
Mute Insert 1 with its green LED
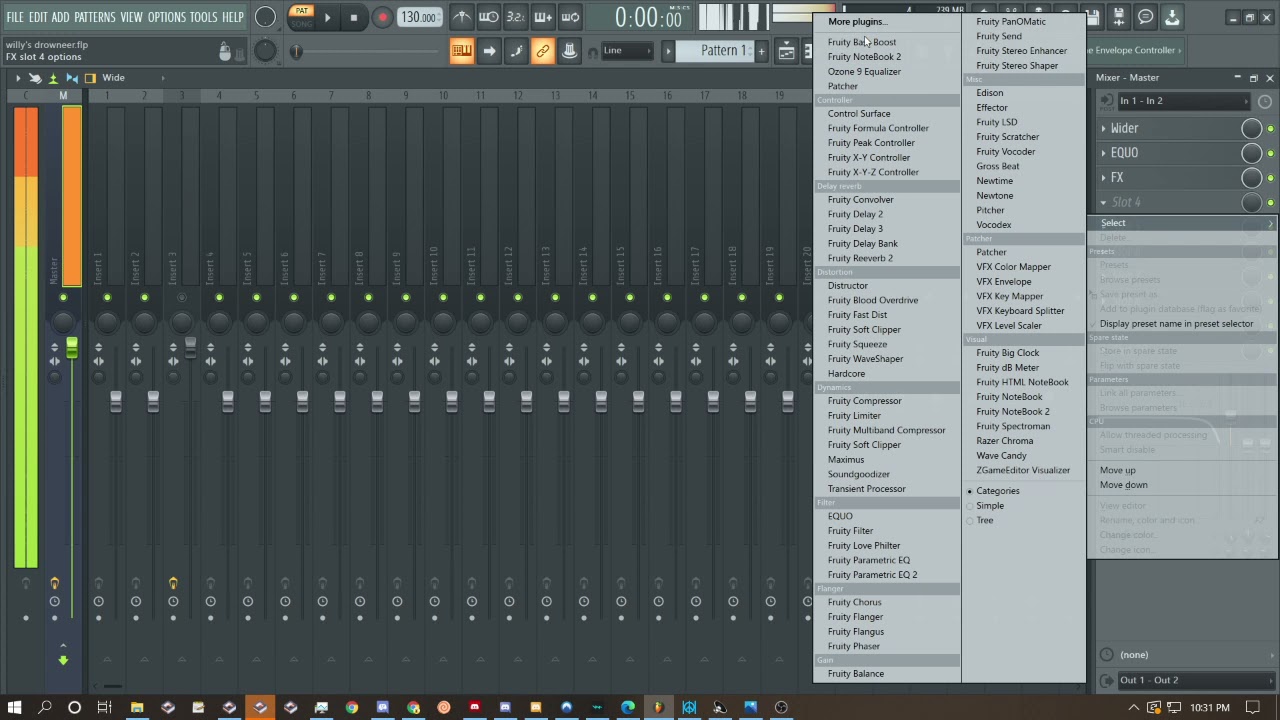tap(107, 297)
